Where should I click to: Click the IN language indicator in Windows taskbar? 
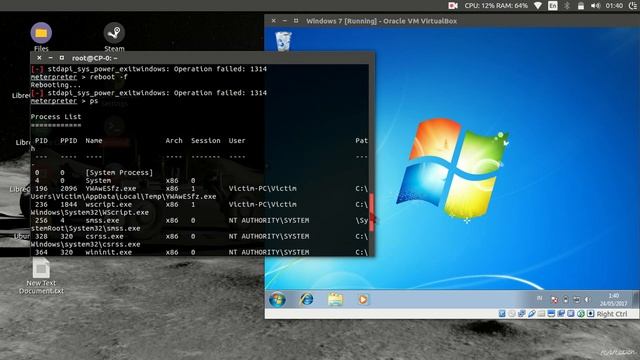click(x=540, y=299)
